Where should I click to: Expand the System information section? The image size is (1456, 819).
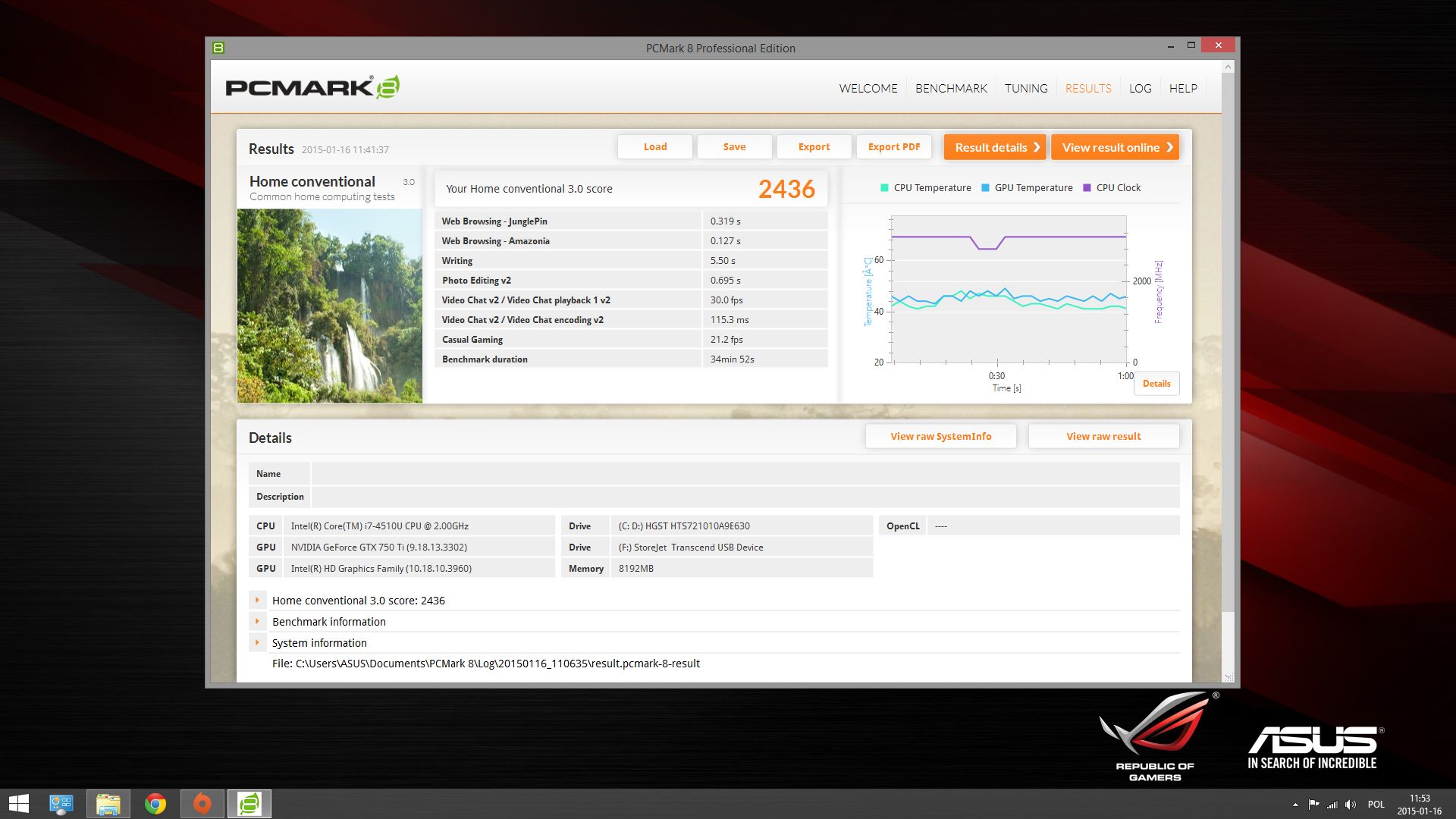point(257,642)
